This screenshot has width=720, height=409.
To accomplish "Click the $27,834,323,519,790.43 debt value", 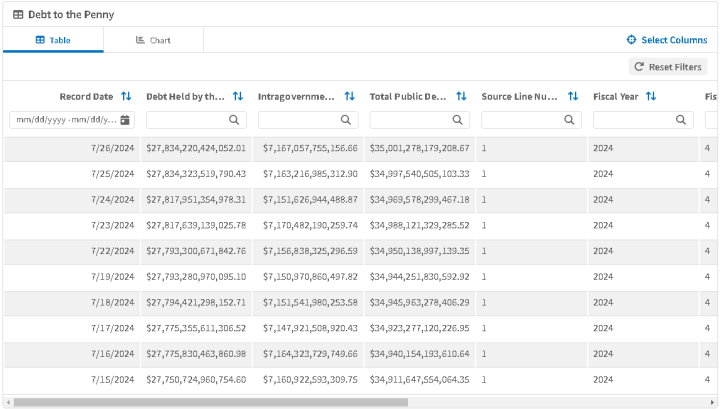I will pos(196,174).
